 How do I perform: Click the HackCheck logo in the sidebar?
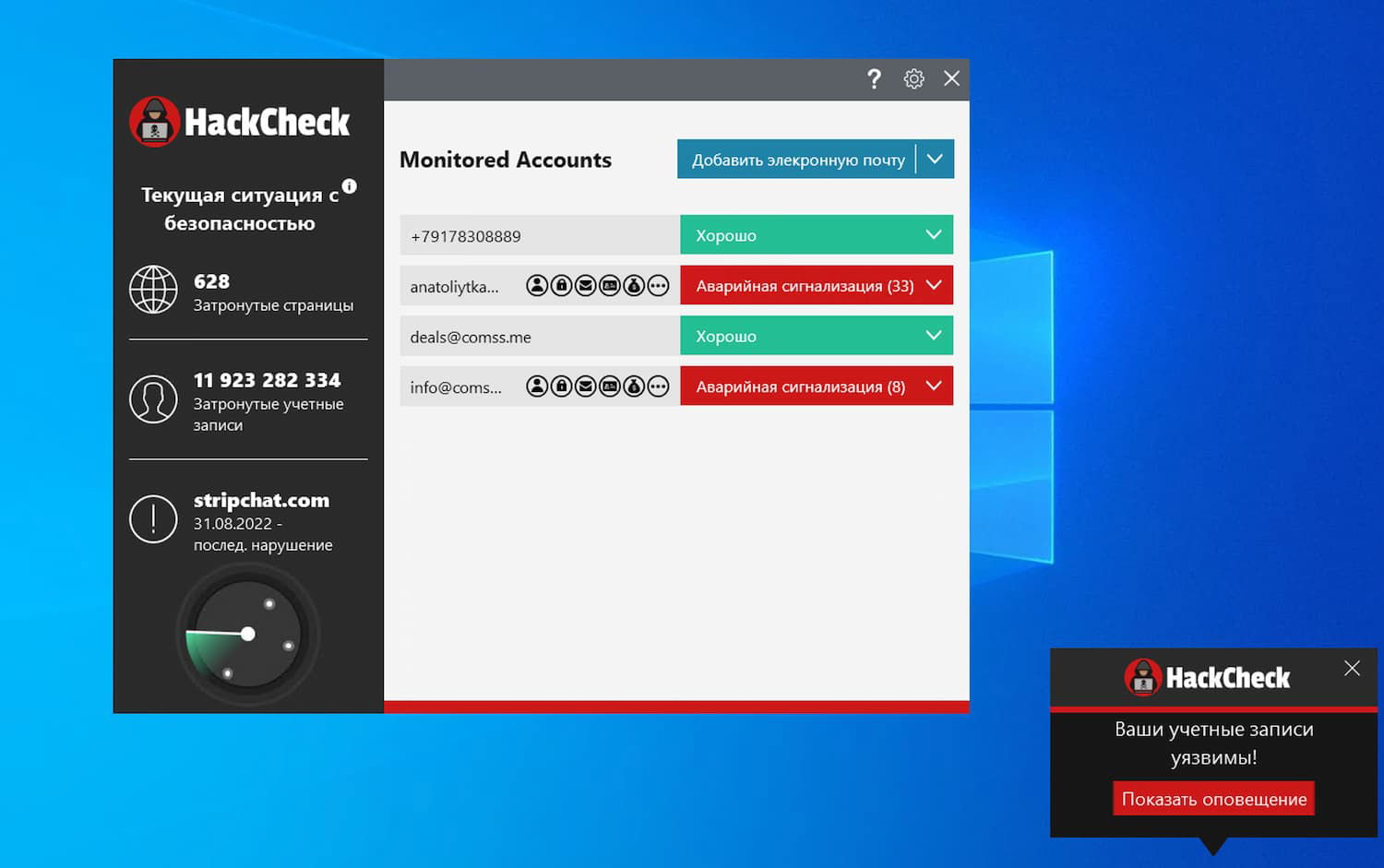(240, 122)
